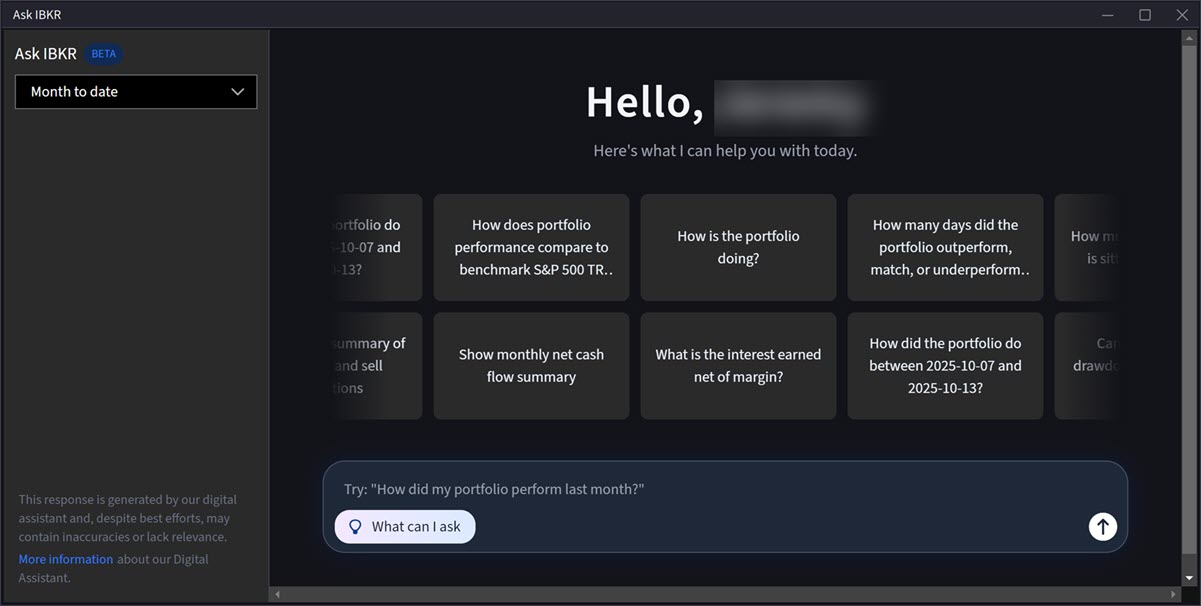The image size is (1201, 606).
Task: Choose the S&P 500 benchmark comparison prompt
Action: 530,247
